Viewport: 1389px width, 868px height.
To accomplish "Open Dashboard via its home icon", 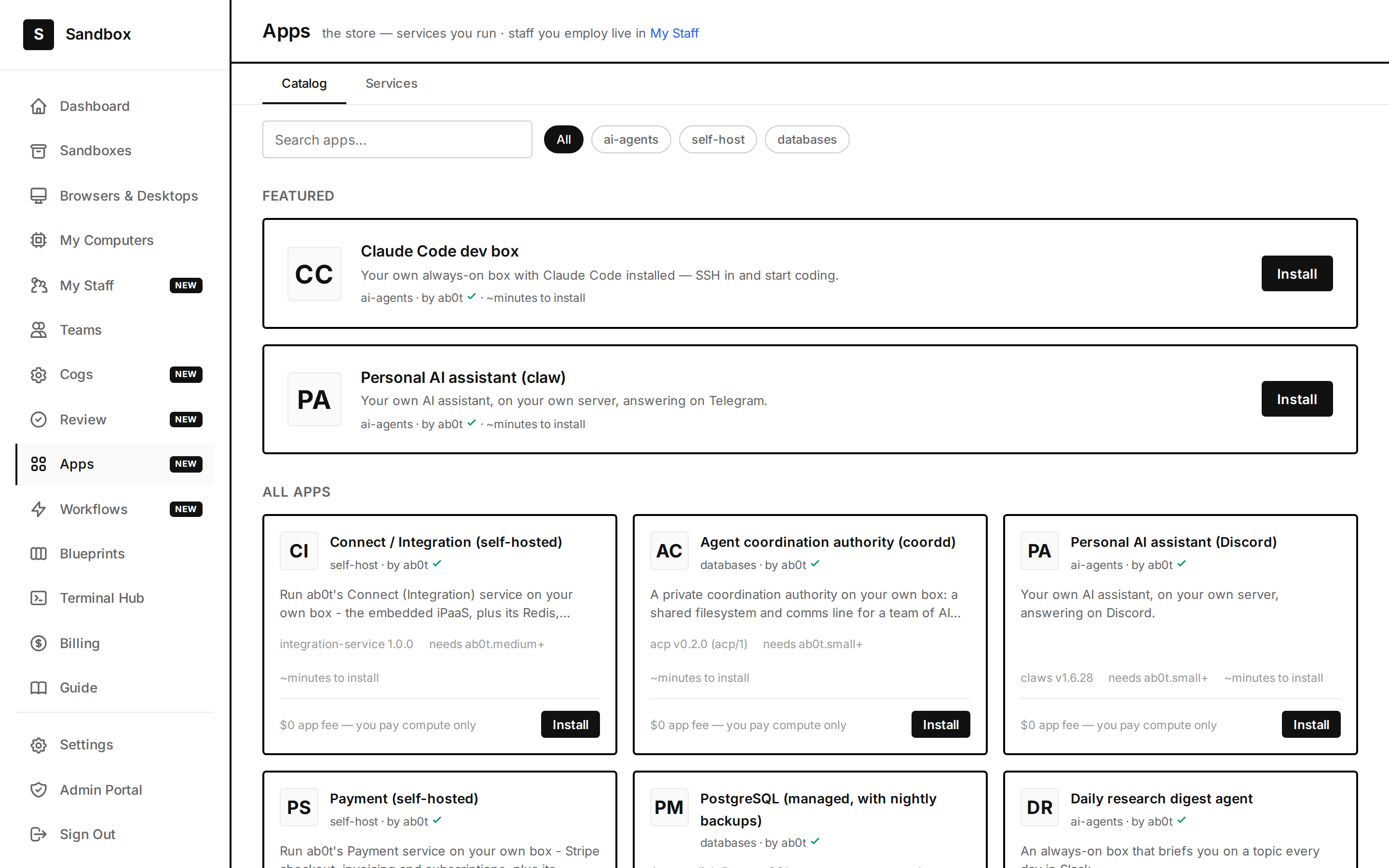I will pyautogui.click(x=39, y=106).
